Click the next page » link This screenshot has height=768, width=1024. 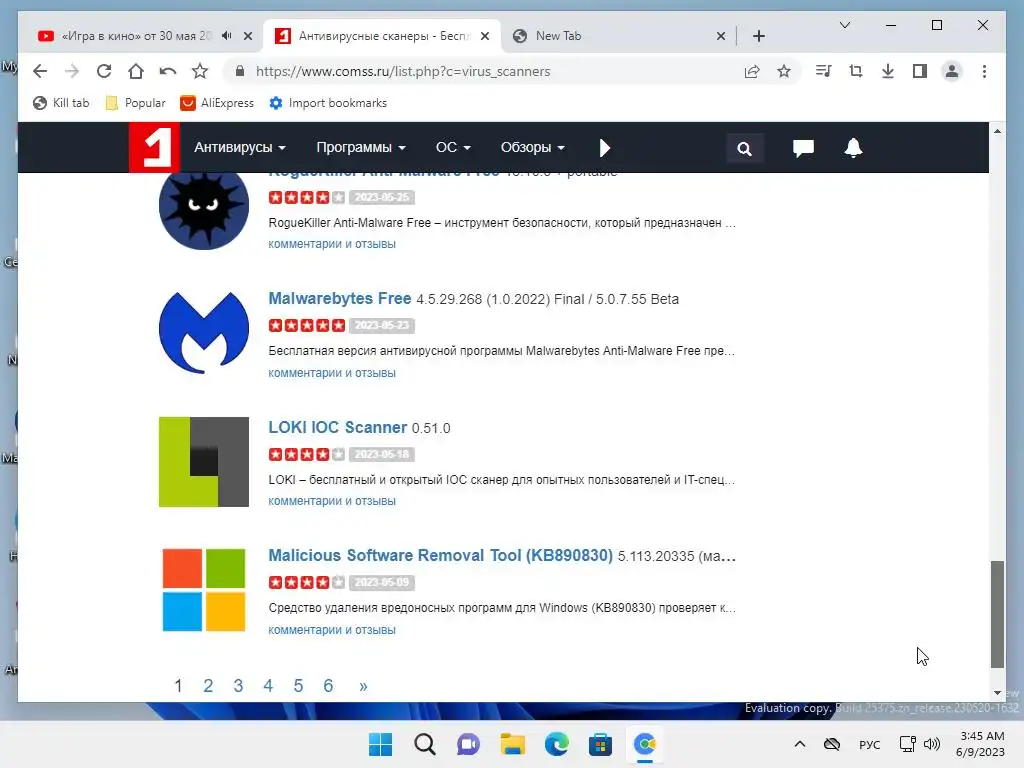click(363, 686)
